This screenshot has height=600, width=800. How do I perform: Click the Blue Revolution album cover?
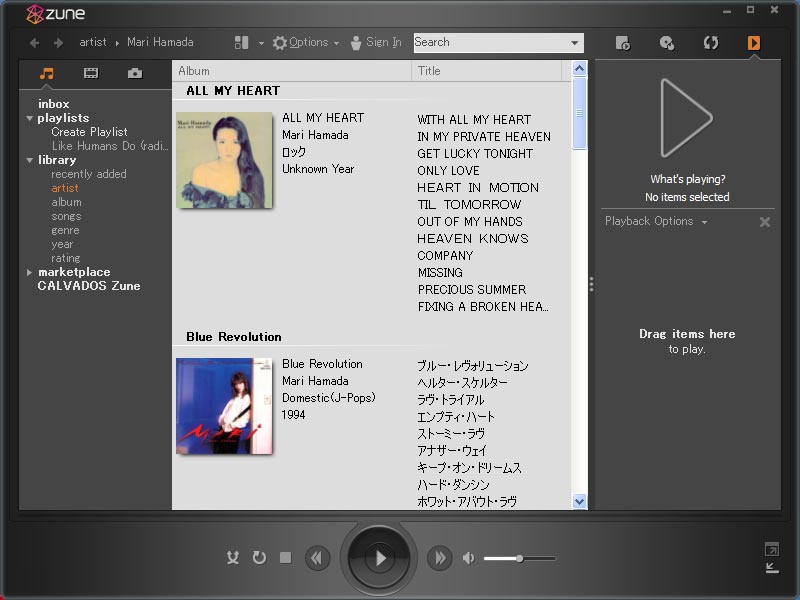click(224, 406)
